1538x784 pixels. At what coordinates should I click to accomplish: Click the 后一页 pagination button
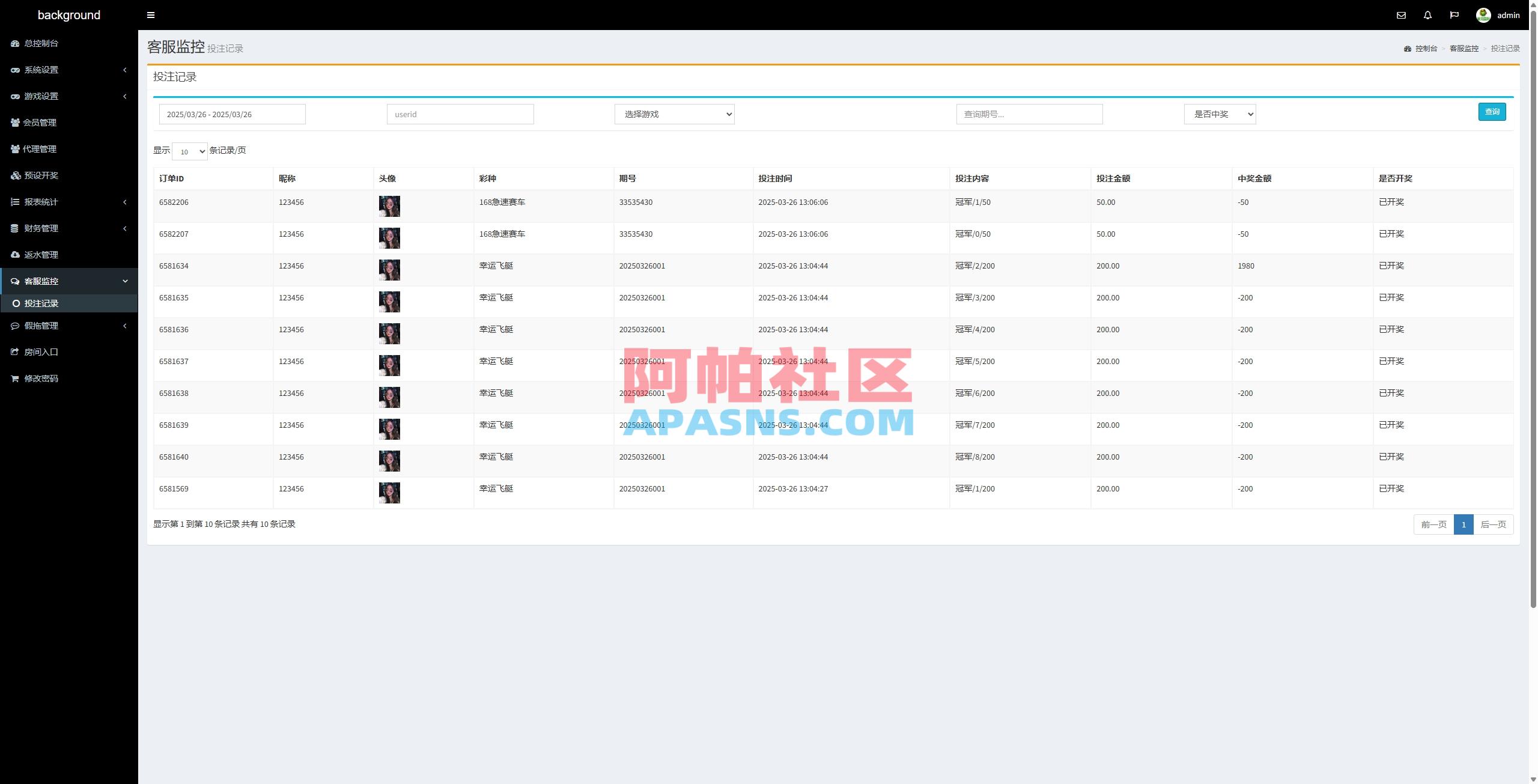coord(1493,524)
